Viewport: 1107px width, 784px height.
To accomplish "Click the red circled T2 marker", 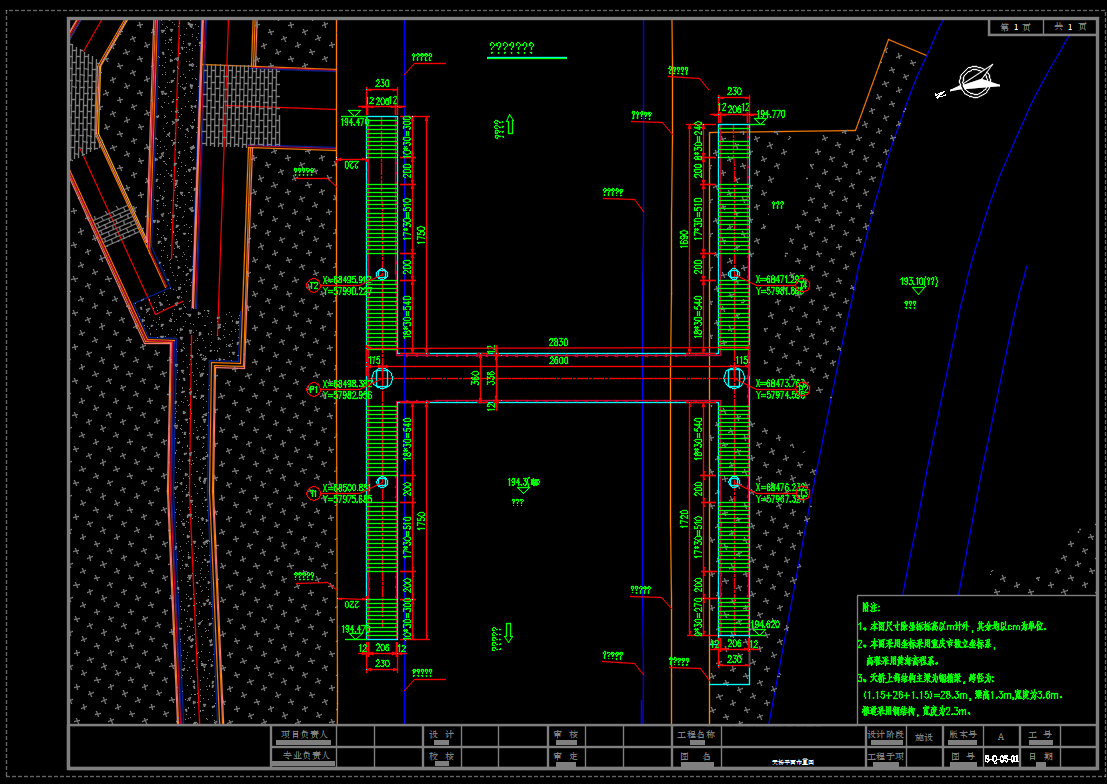I will coord(313,285).
